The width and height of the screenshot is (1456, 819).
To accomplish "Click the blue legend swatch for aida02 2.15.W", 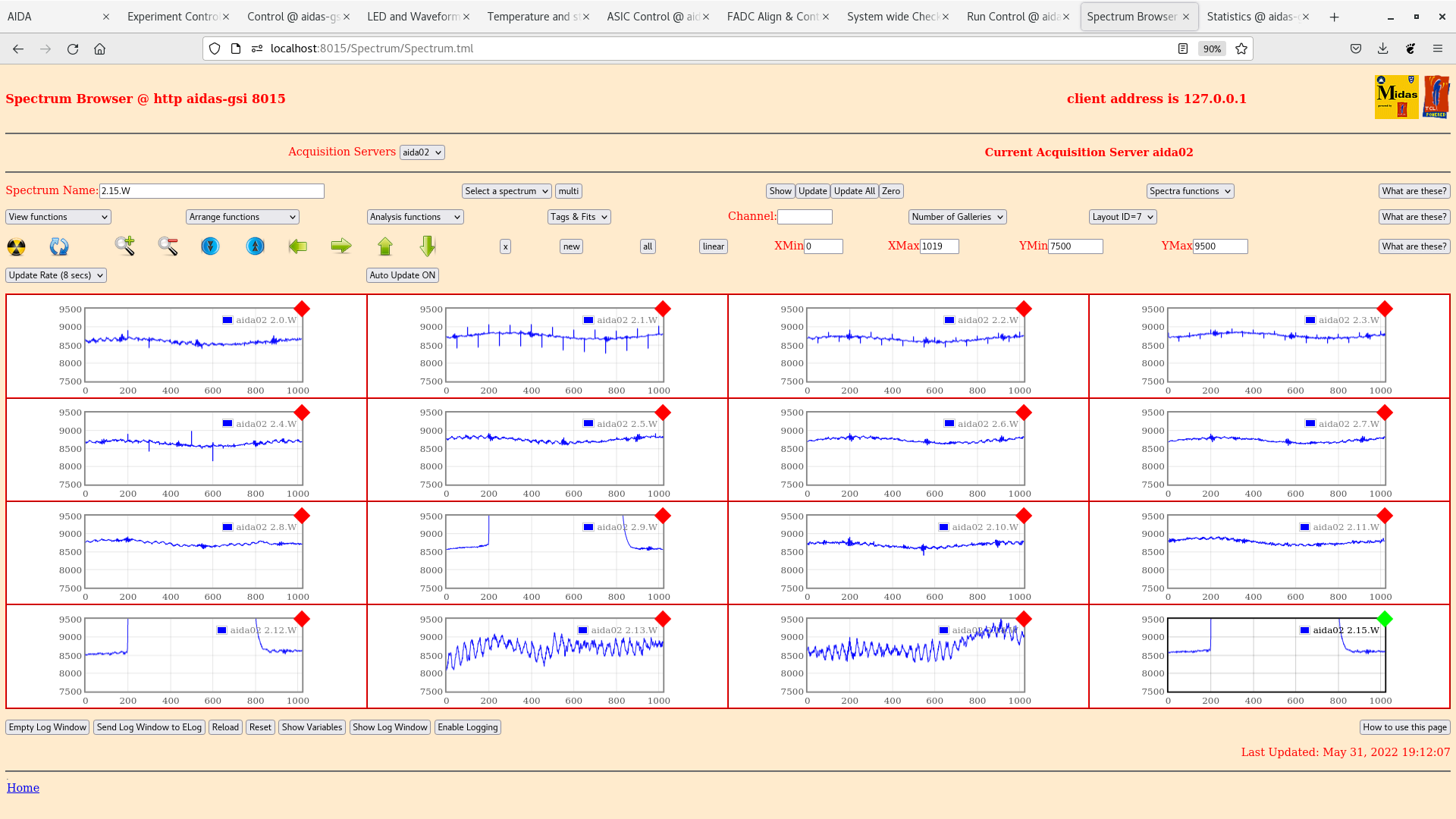I will pos(1304,630).
